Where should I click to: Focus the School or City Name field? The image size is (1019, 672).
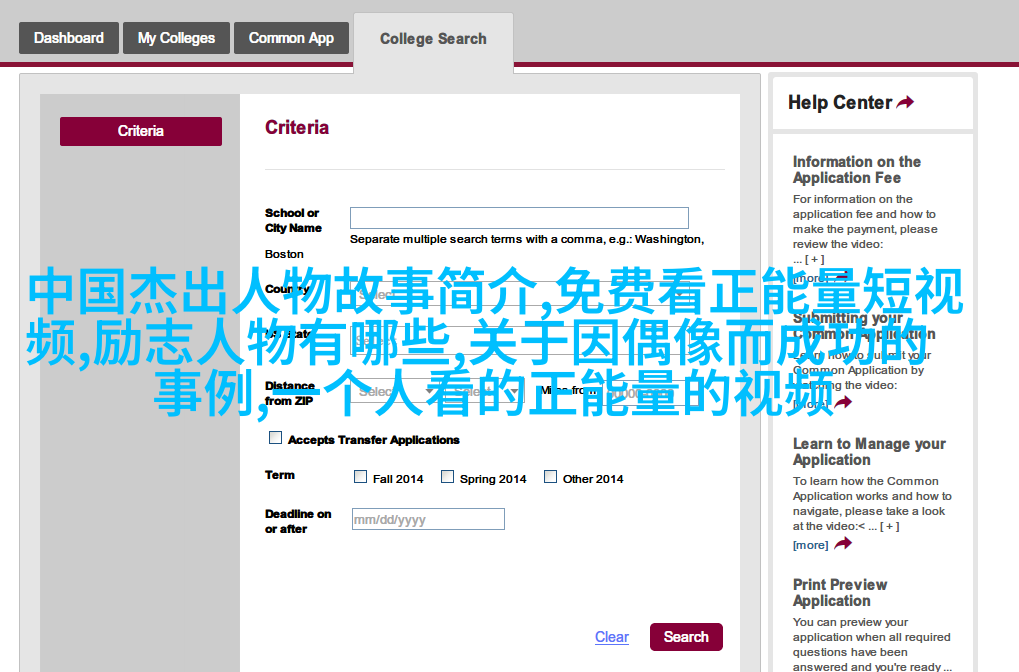[519, 218]
